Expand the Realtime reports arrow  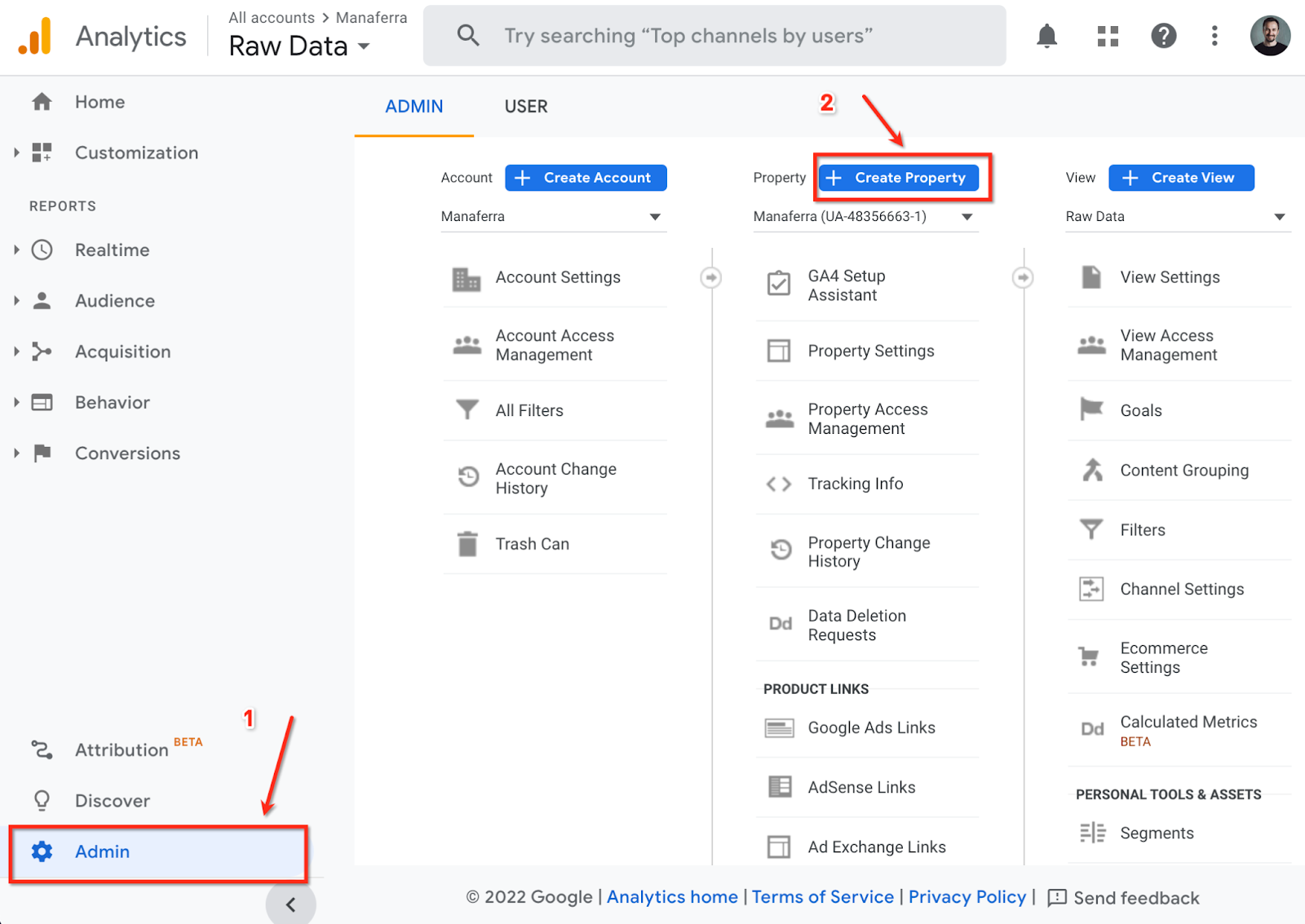point(16,250)
